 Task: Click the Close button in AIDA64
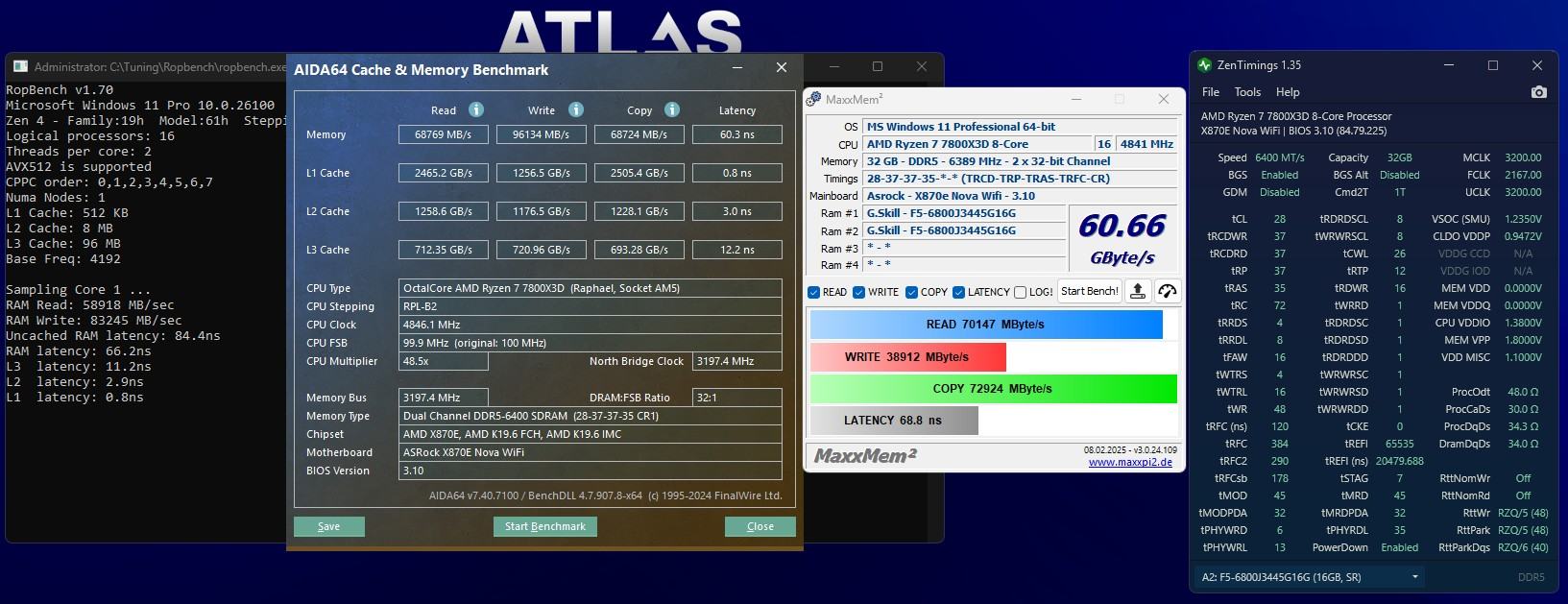(760, 526)
